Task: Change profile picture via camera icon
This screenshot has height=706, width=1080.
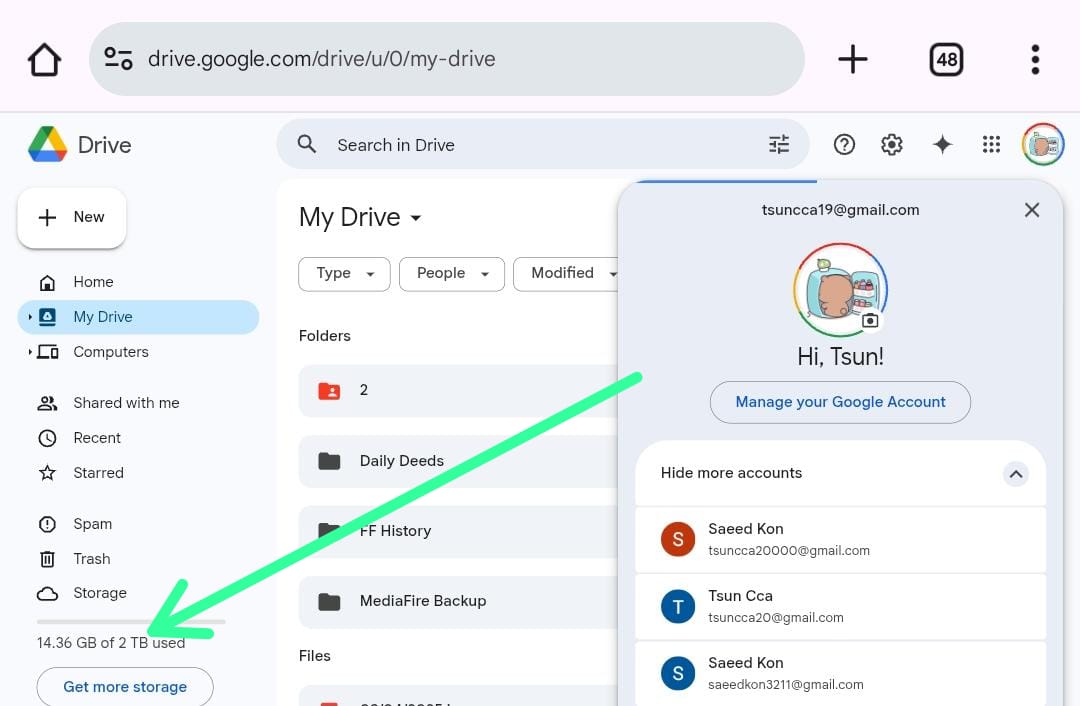Action: click(x=870, y=321)
